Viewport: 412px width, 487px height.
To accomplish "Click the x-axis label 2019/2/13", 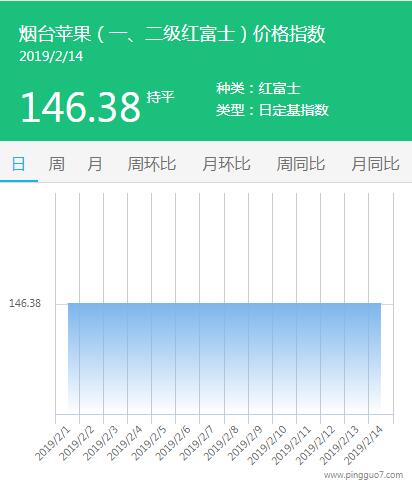I will (339, 446).
